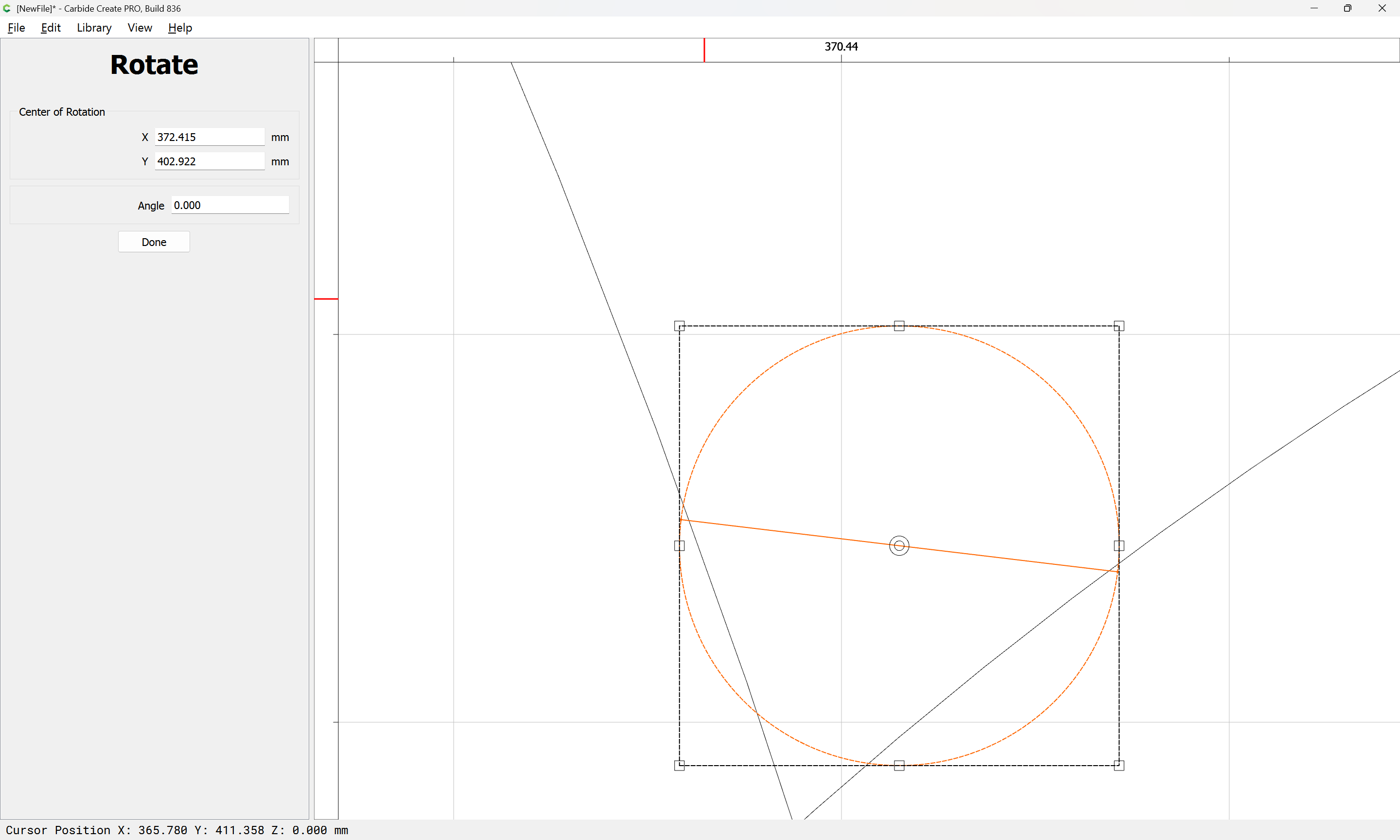Click the Center of Rotation X field

click(x=210, y=137)
